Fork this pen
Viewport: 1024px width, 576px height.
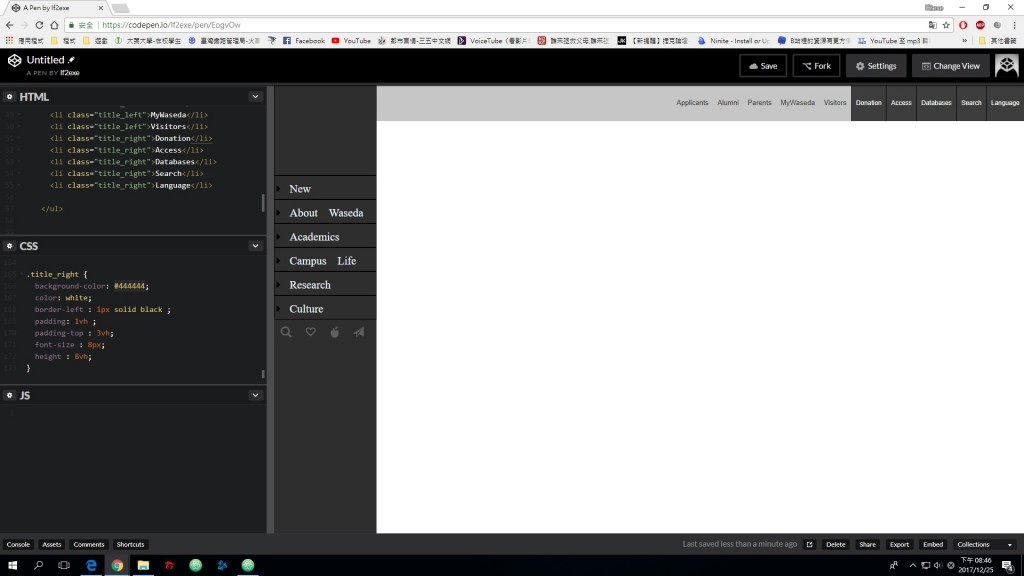tap(816, 66)
